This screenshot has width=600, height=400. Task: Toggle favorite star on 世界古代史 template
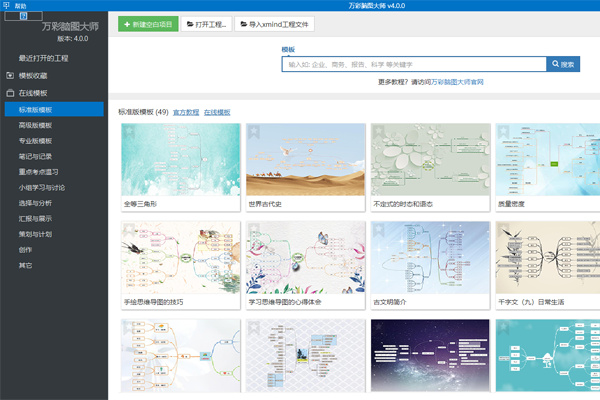click(x=253, y=131)
